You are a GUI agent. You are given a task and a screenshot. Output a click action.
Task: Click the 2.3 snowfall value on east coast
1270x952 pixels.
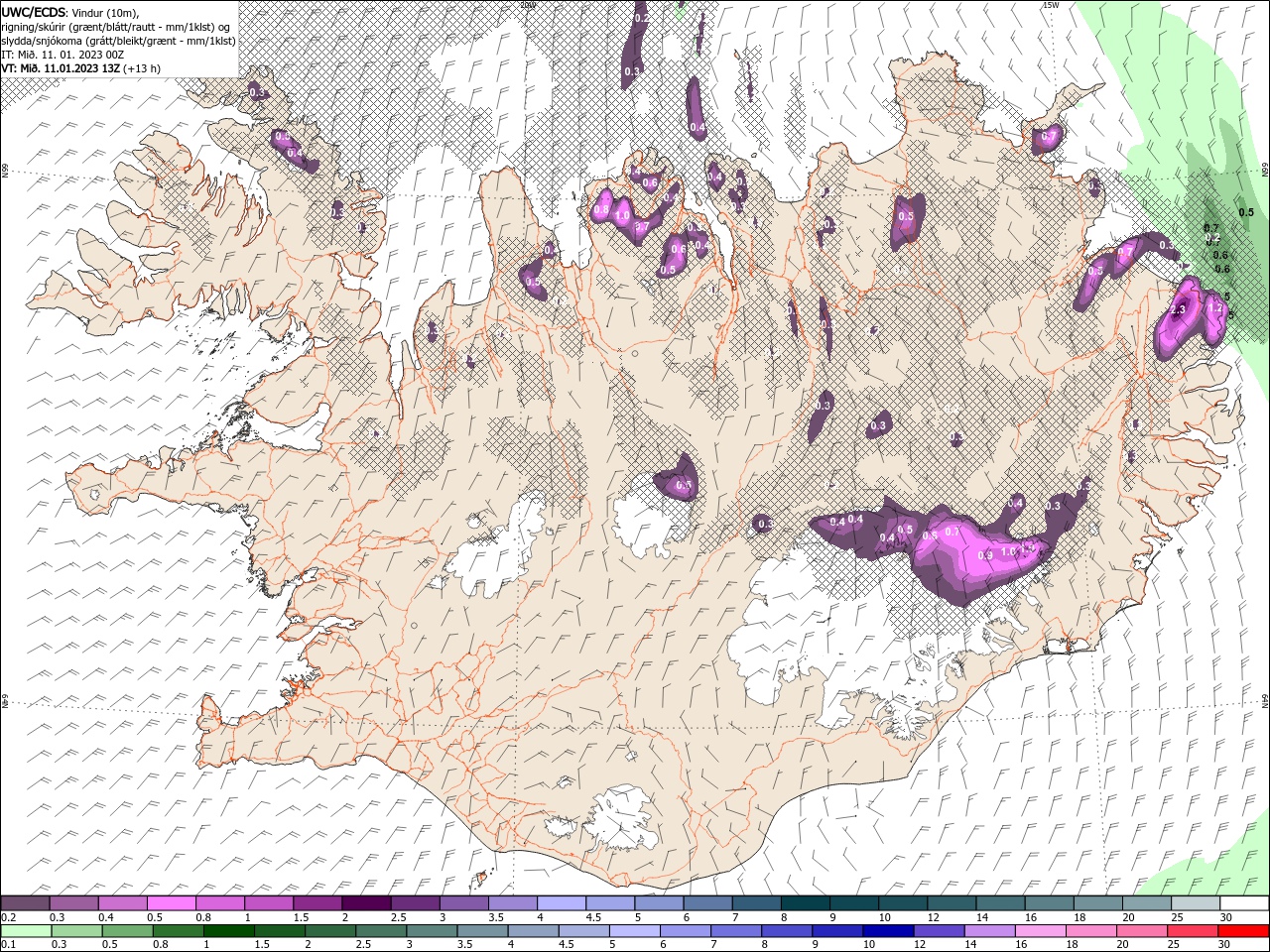pyautogui.click(x=1178, y=310)
